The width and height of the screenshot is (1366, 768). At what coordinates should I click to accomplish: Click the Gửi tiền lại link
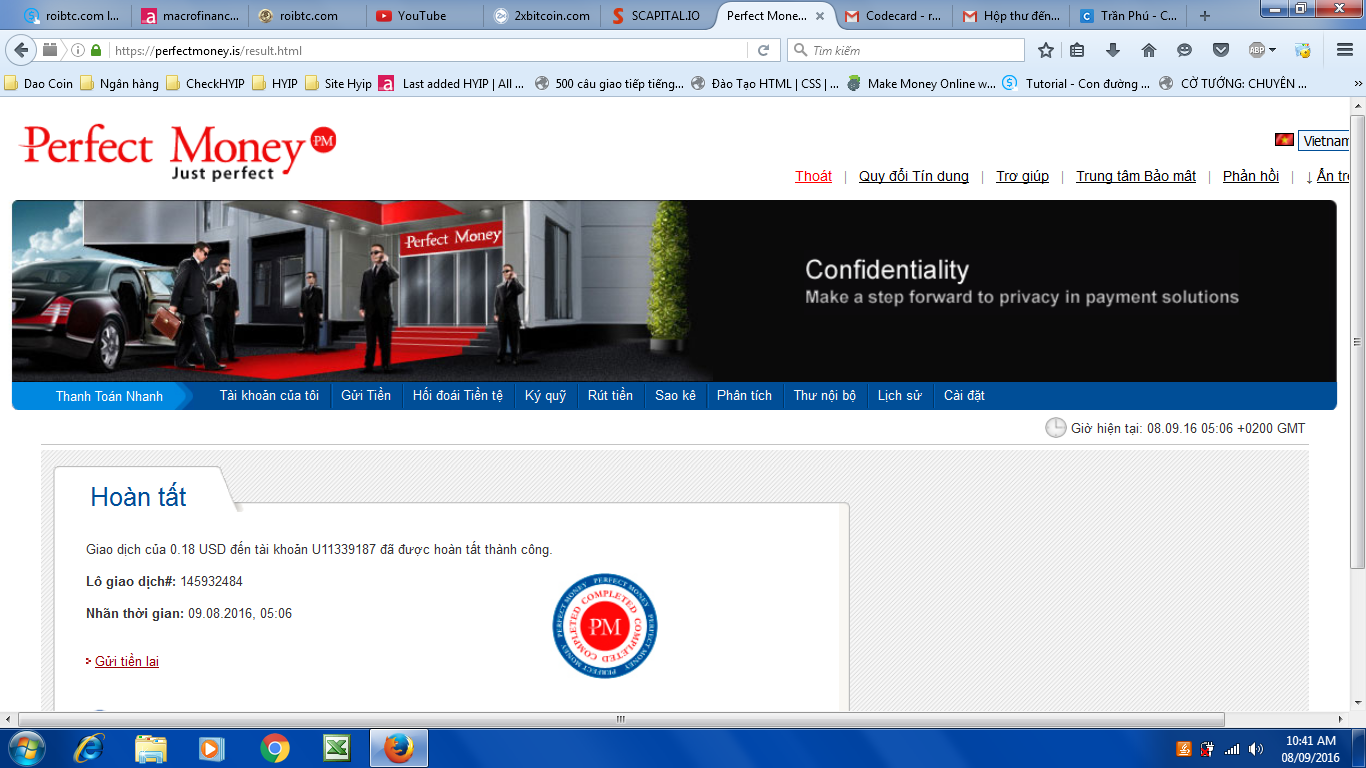coord(127,661)
